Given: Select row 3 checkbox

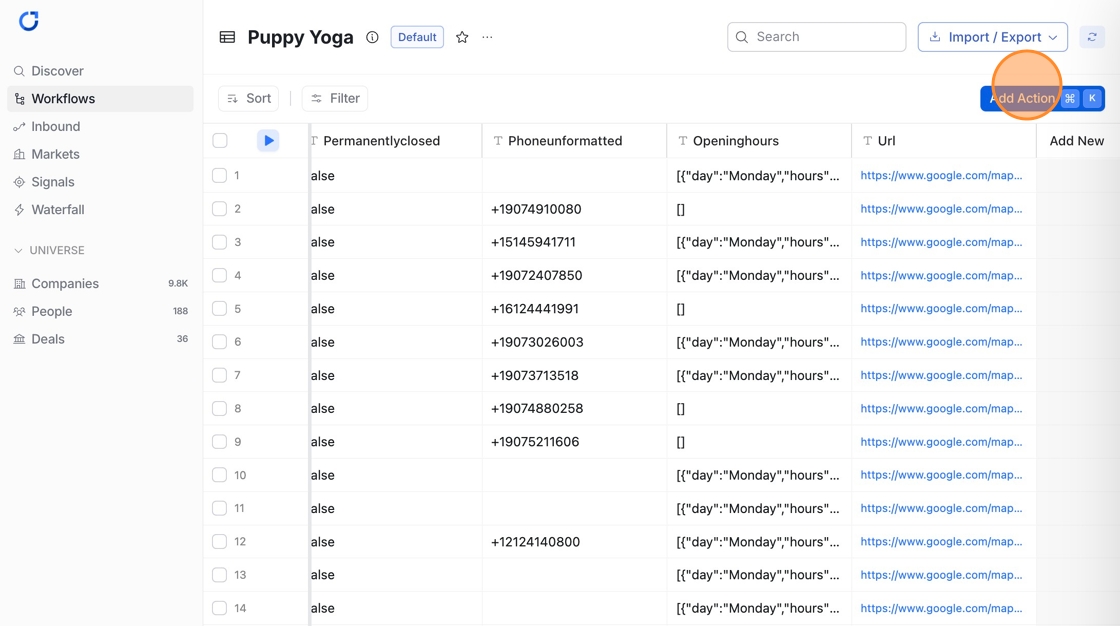Looking at the screenshot, I should pos(219,242).
